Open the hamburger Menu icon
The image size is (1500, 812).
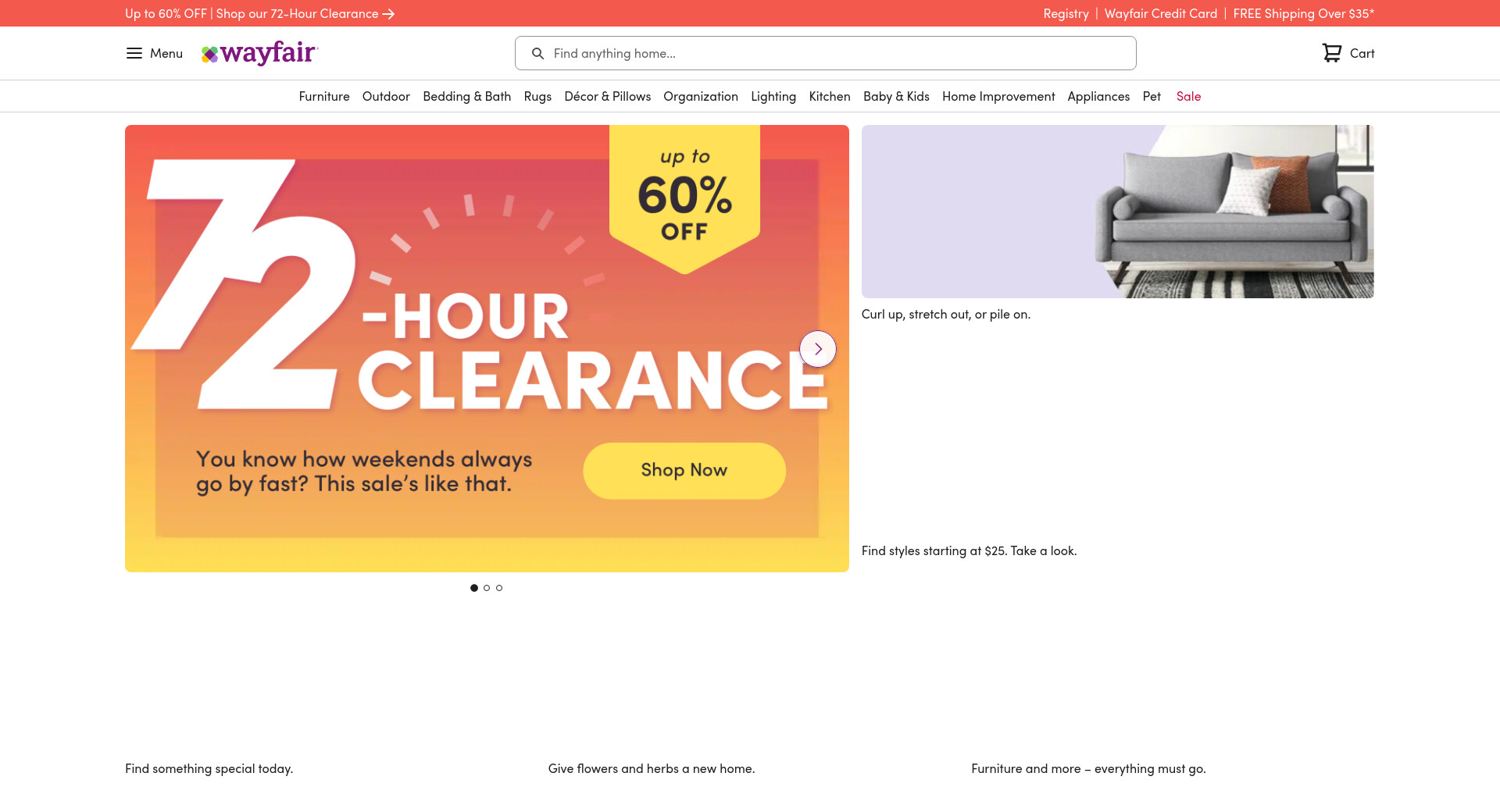tap(134, 53)
